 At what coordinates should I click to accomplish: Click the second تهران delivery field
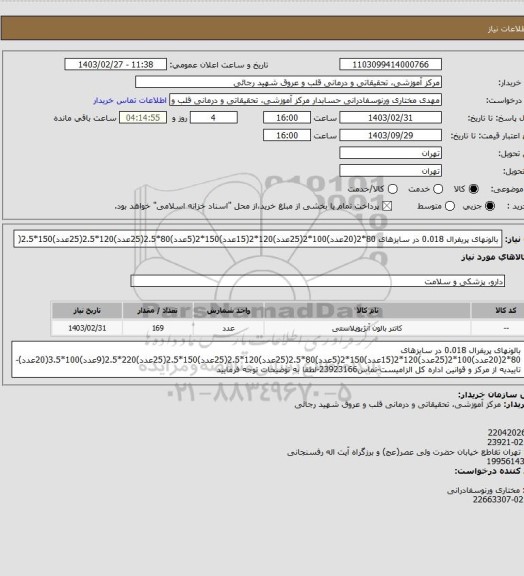[390, 170]
